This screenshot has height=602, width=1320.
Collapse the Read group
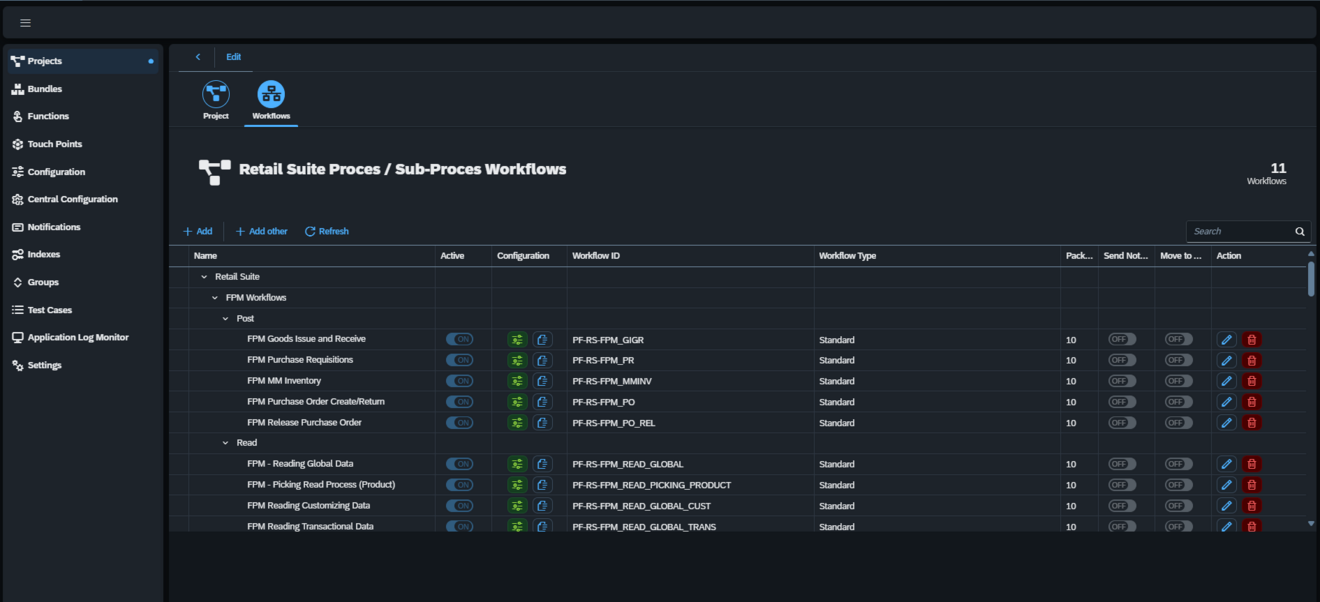tap(226, 443)
